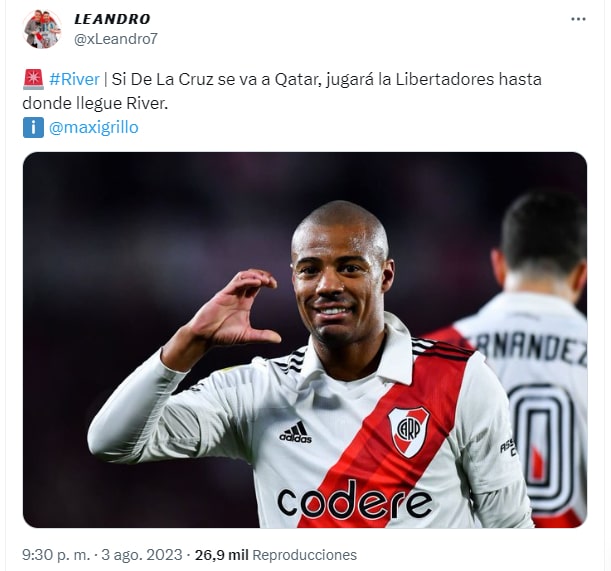Viewport: 611px width, 571px height.
Task: Open the attached player photo
Action: (x=305, y=340)
